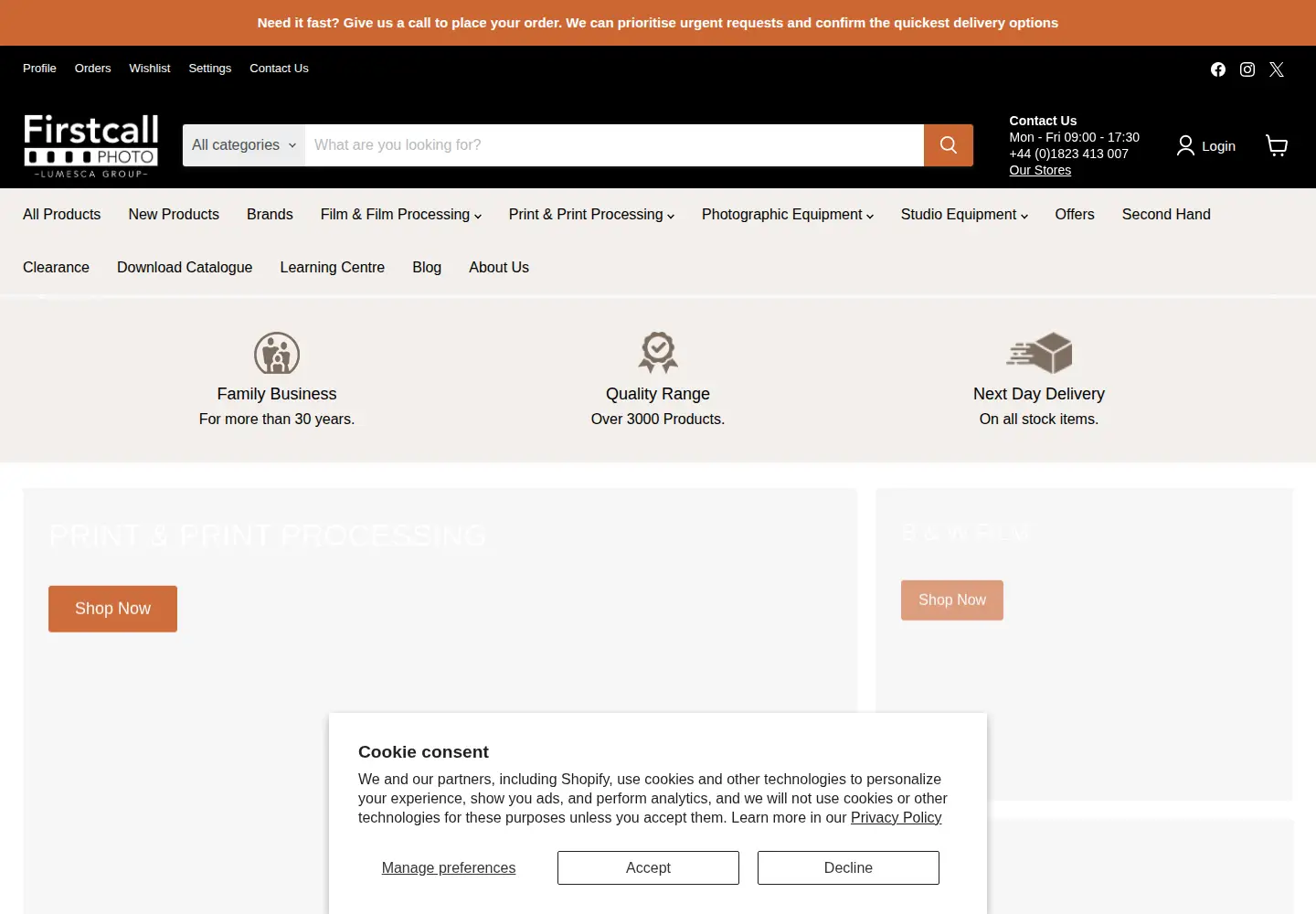Click the Login text link
Image resolution: width=1316 pixels, height=914 pixels.
[1218, 146]
